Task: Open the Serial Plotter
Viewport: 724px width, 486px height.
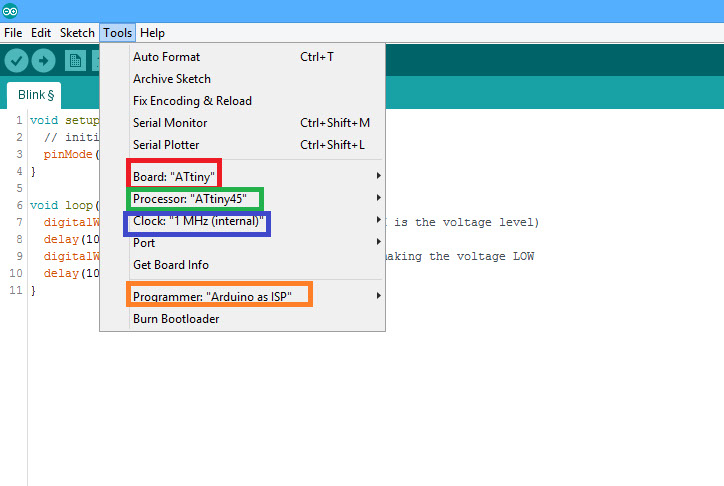Action: [x=242, y=145]
